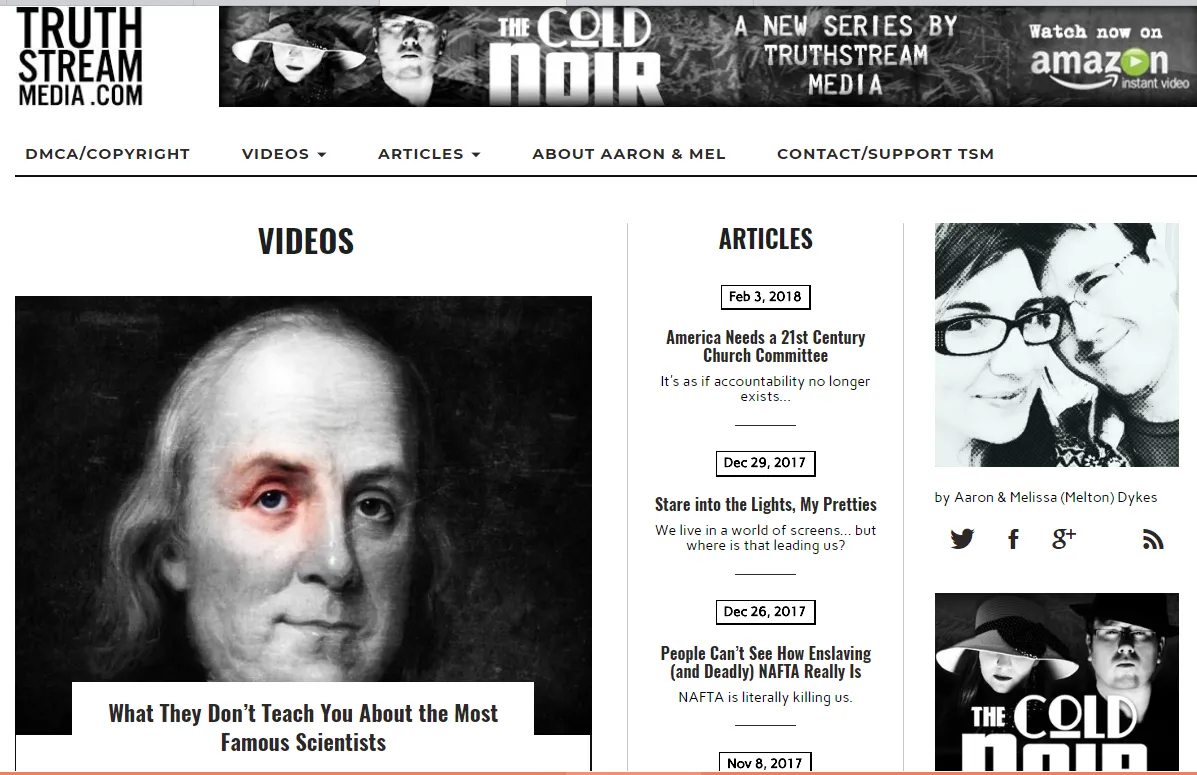The image size is (1197, 775).
Task: Open the Google Plus icon
Action: [x=1063, y=538]
